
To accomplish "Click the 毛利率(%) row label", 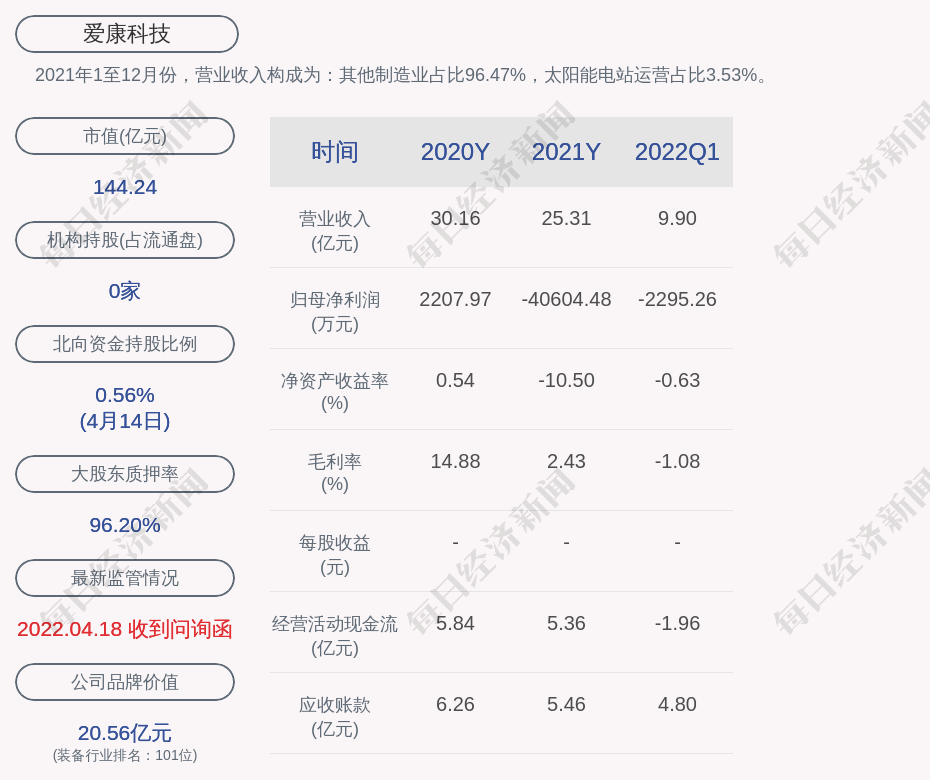I will tap(335, 473).
